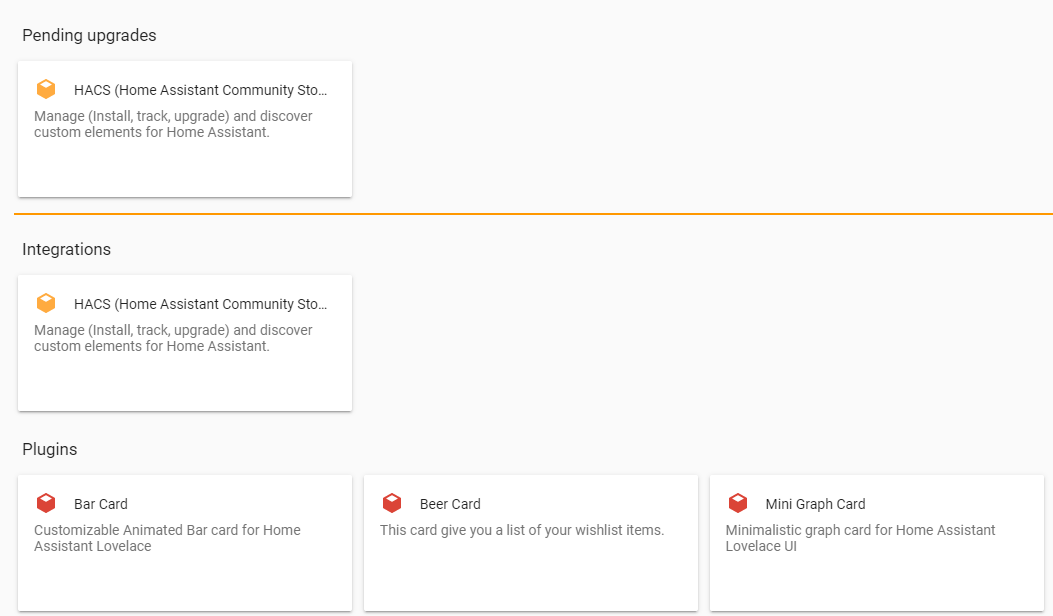The width and height of the screenshot is (1053, 616).
Task: Open the Mini Graph Card plugin title
Action: pyautogui.click(x=815, y=504)
